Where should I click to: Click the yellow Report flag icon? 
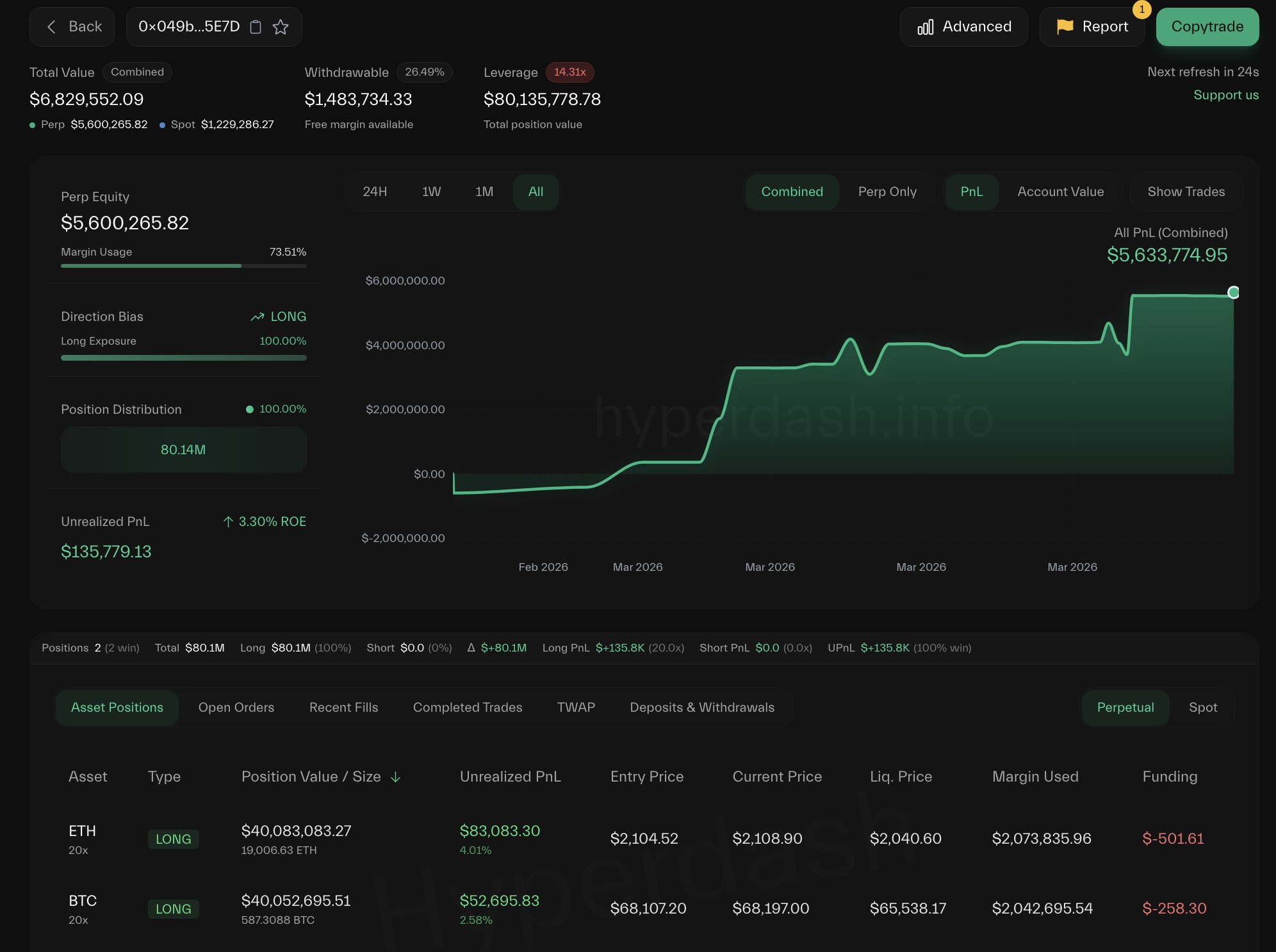coord(1065,26)
